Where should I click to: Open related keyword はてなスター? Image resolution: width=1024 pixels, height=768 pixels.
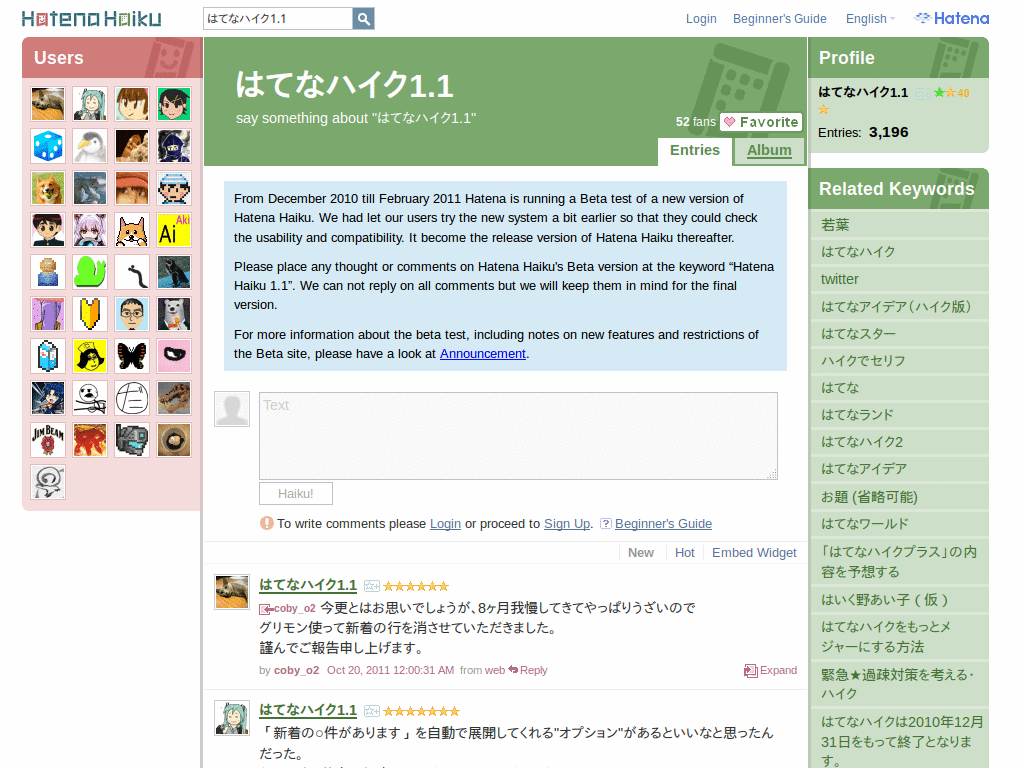pyautogui.click(x=857, y=334)
